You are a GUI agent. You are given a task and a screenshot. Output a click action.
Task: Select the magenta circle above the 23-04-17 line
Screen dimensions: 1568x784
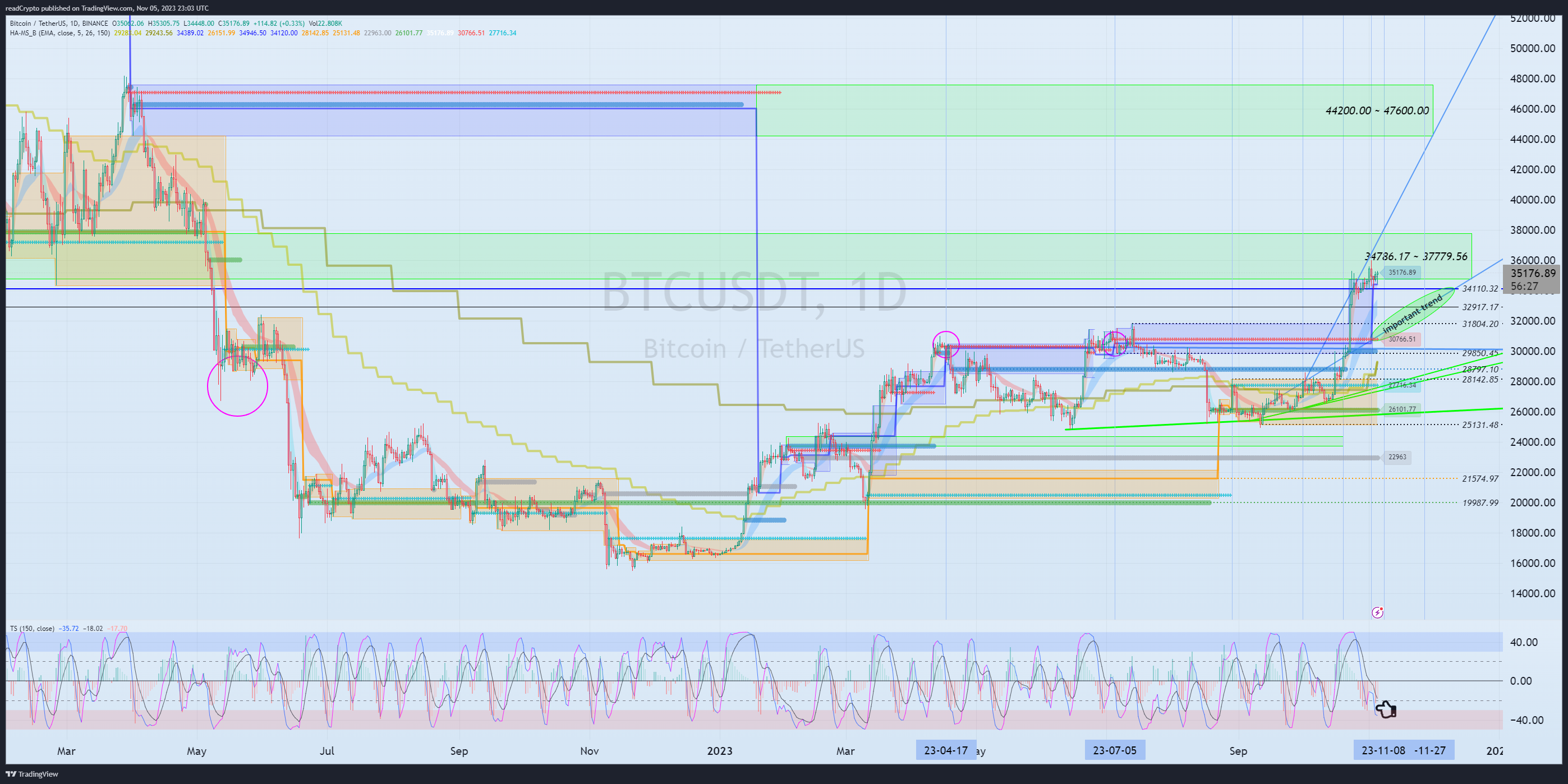pos(946,344)
